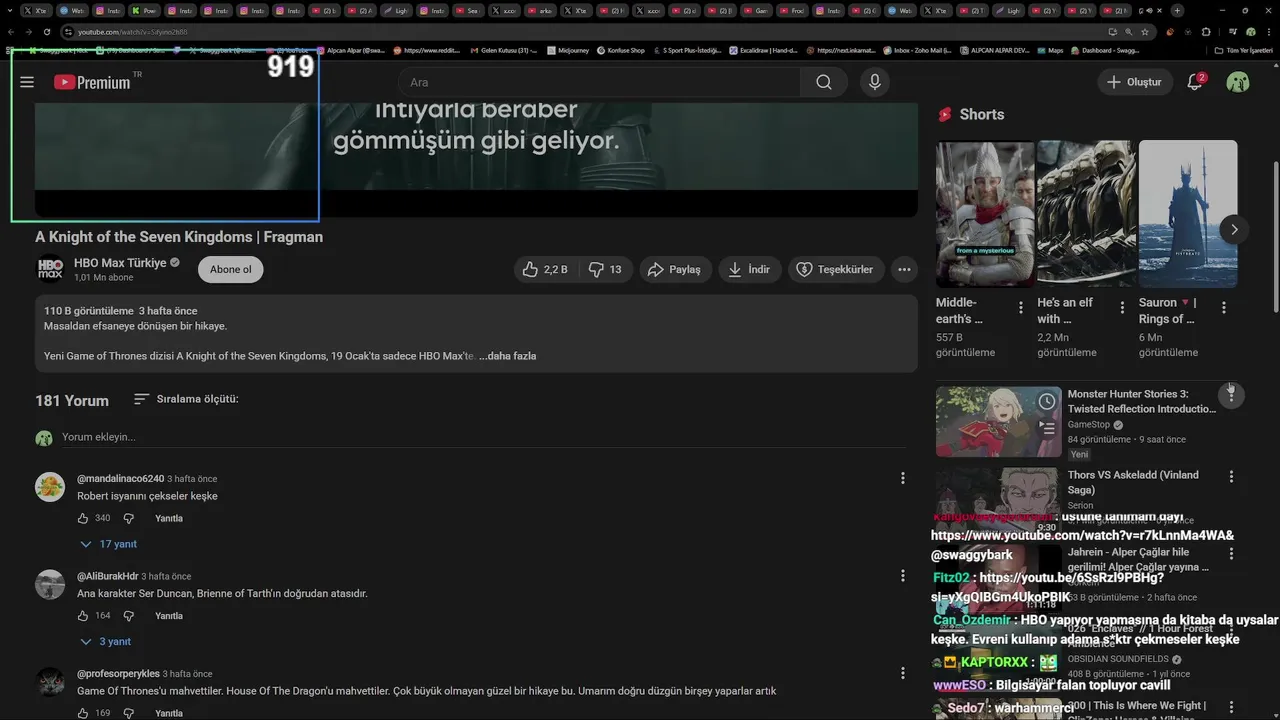Open the new tab plus button
1280x720 pixels.
tap(1177, 10)
